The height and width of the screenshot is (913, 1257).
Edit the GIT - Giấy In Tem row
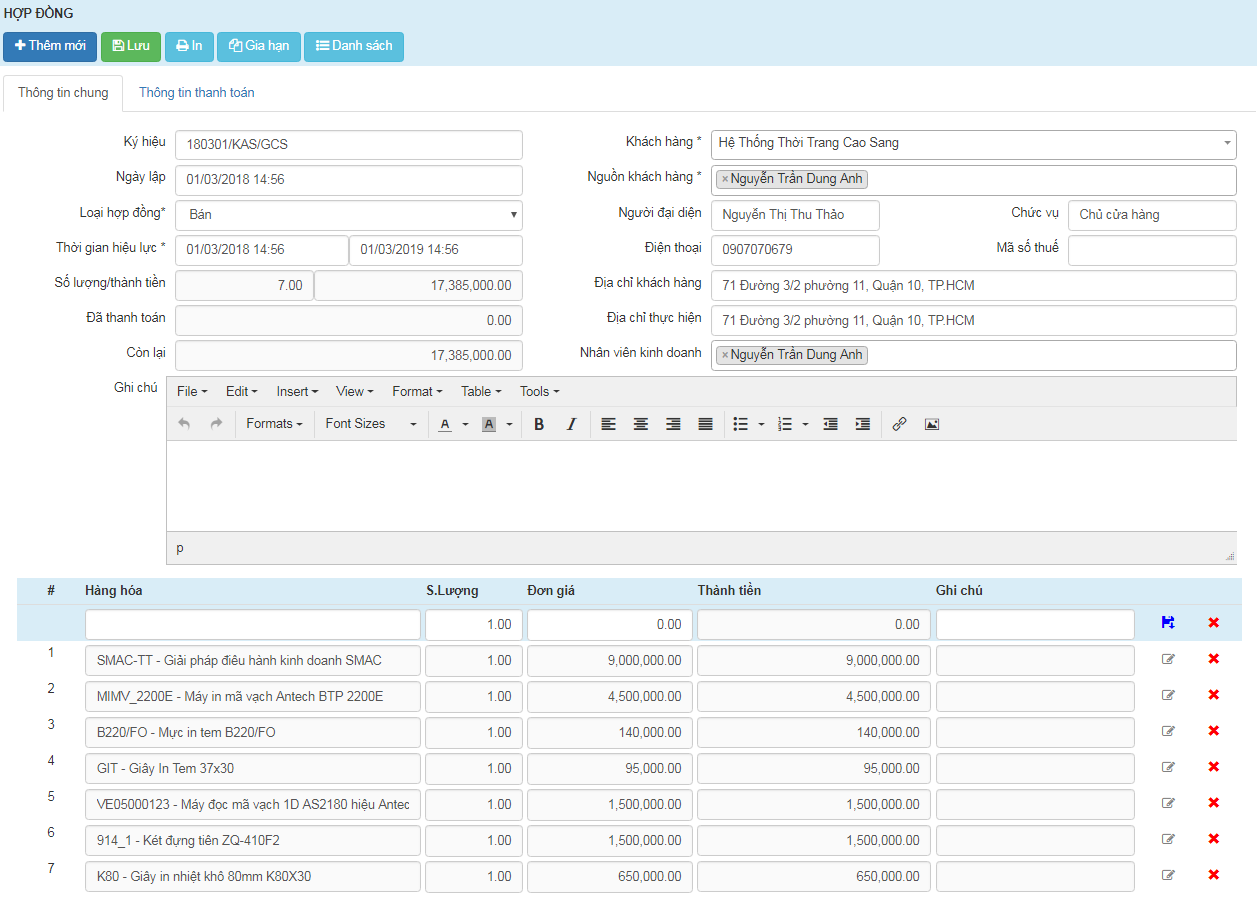click(1168, 767)
